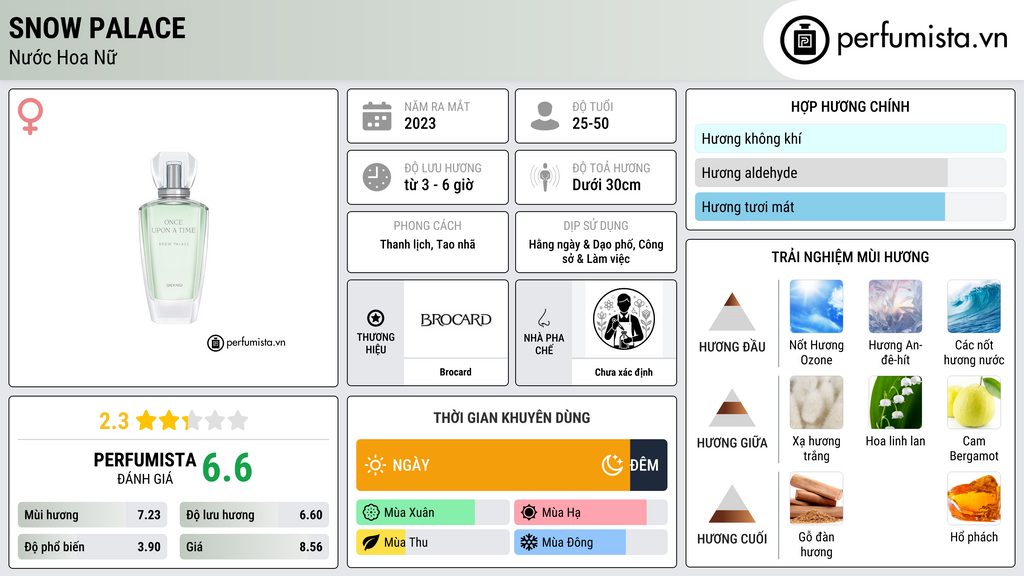Click the Xạ hương trắng note image
The height and width of the screenshot is (576, 1024).
coord(816,402)
